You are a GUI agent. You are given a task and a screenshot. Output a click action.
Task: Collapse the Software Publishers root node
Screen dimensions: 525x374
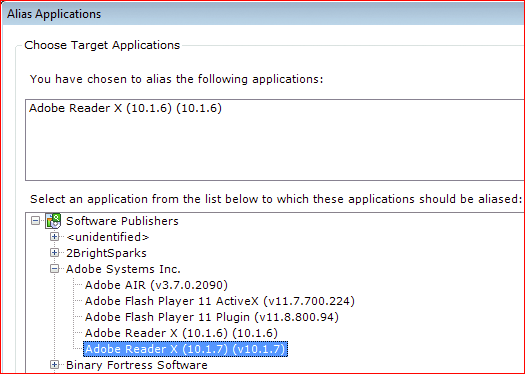click(35, 221)
